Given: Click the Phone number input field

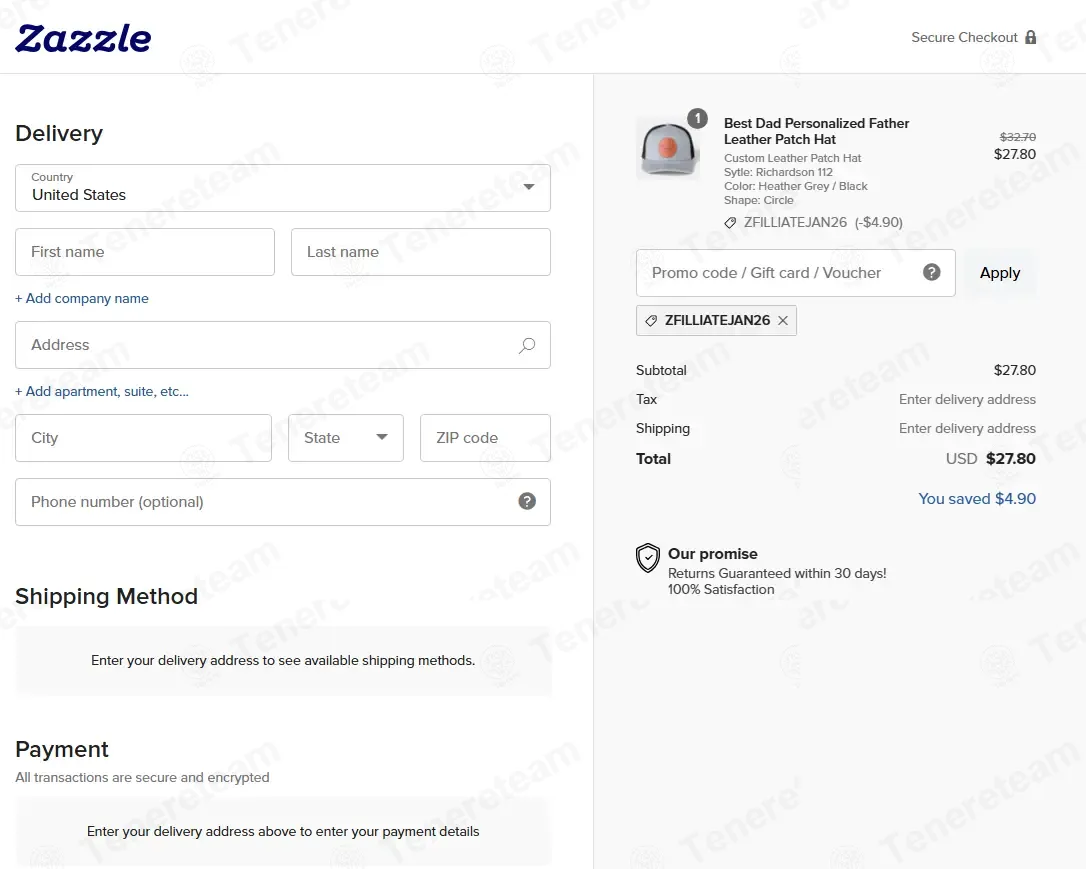Looking at the screenshot, I should pos(265,502).
